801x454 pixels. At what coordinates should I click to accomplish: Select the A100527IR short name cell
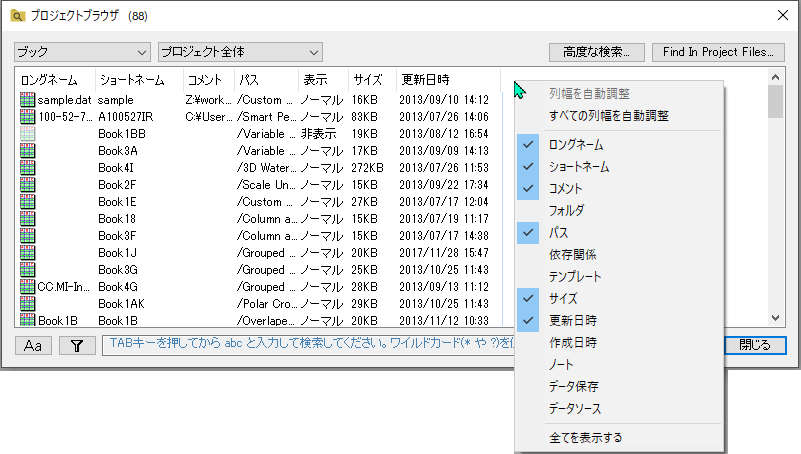point(125,116)
